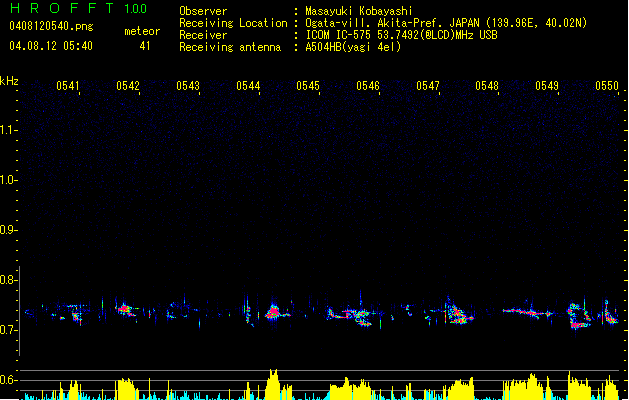The height and width of the screenshot is (400, 629).
Task: Click the meteor echo near 0542
Action: [125, 310]
